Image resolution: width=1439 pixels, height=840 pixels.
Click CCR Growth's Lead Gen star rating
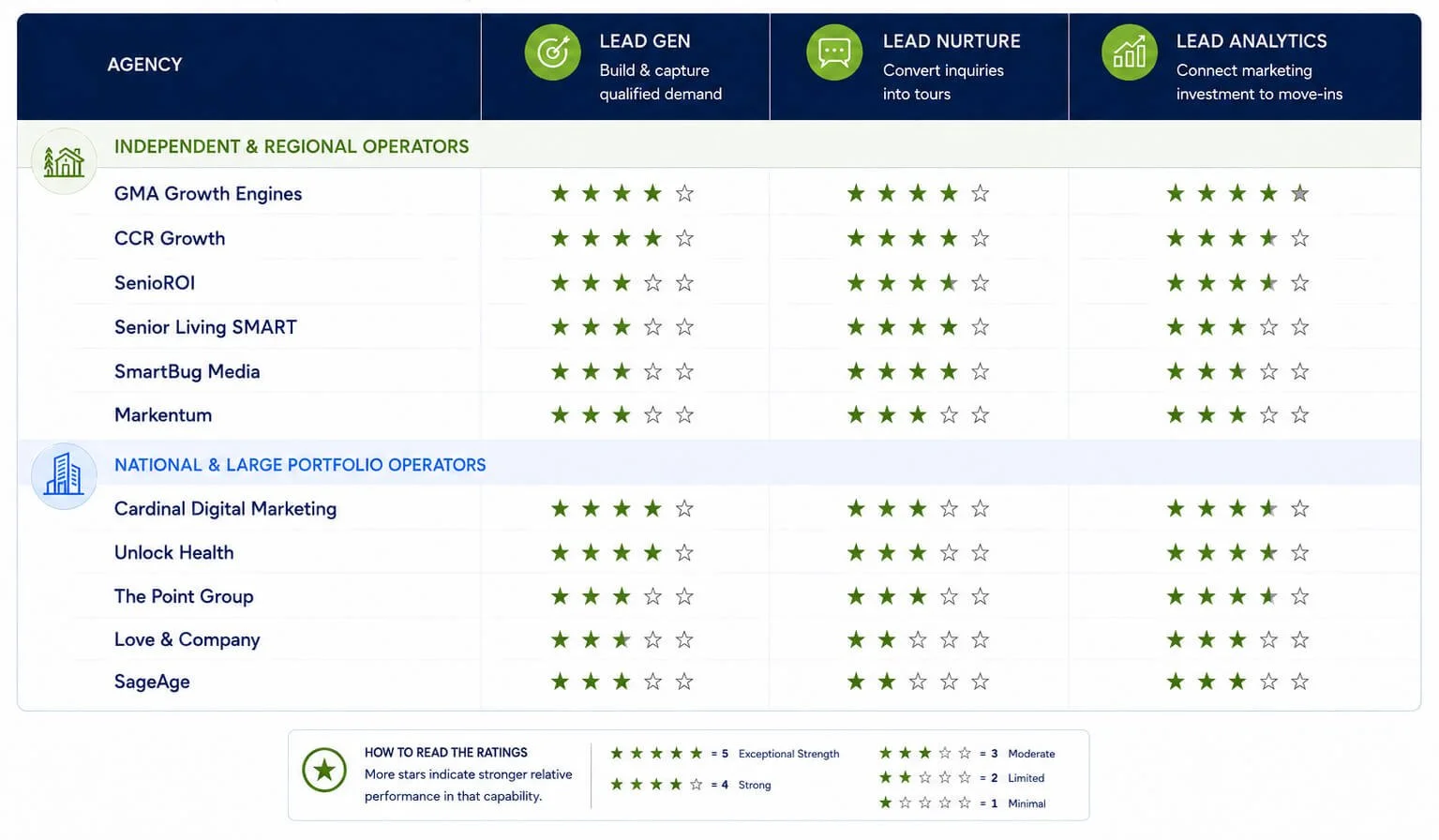622,238
